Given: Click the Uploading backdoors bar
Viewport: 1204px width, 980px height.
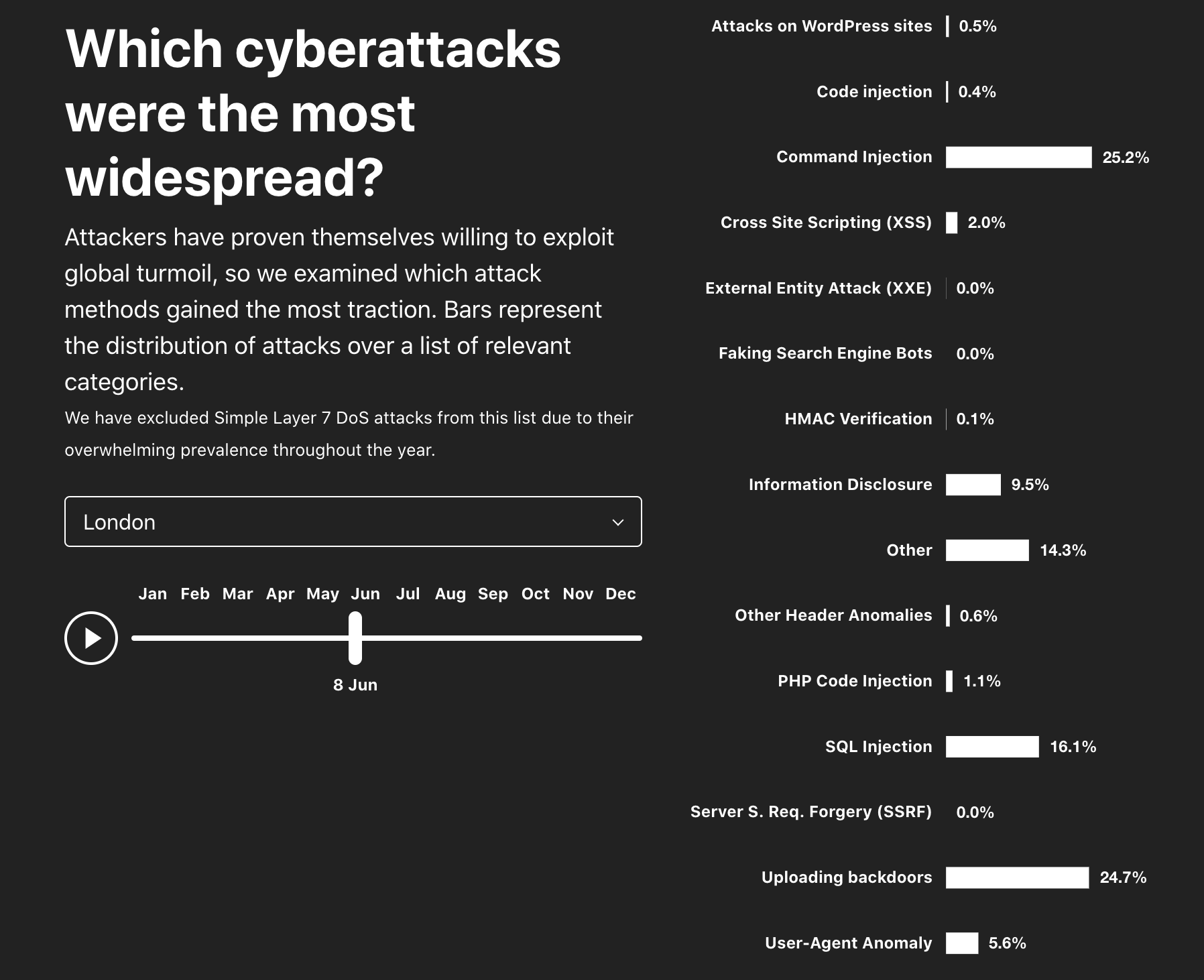Looking at the screenshot, I should pyautogui.click(x=1018, y=877).
